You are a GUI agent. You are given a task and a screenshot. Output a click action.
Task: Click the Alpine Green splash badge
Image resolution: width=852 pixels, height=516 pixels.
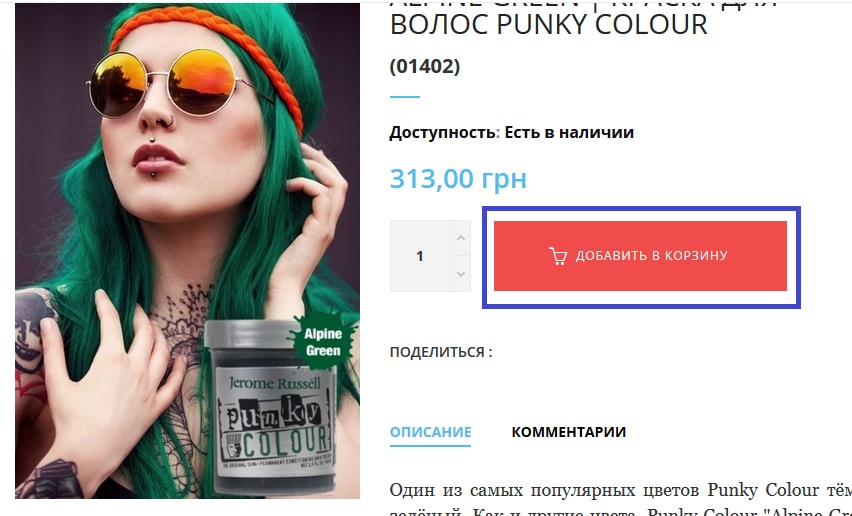pos(323,342)
